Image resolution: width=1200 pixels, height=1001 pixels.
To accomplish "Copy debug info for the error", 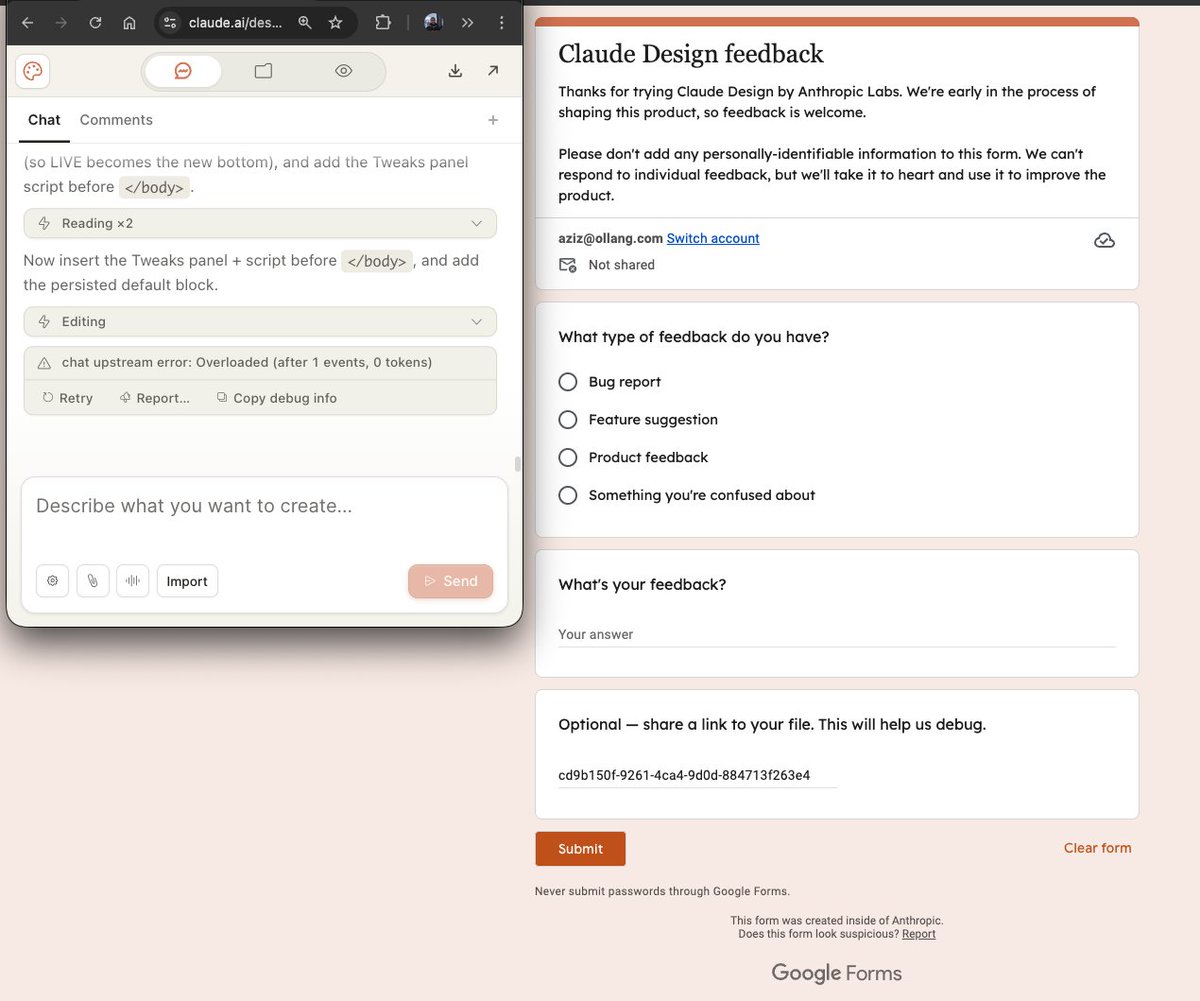I will click(277, 398).
